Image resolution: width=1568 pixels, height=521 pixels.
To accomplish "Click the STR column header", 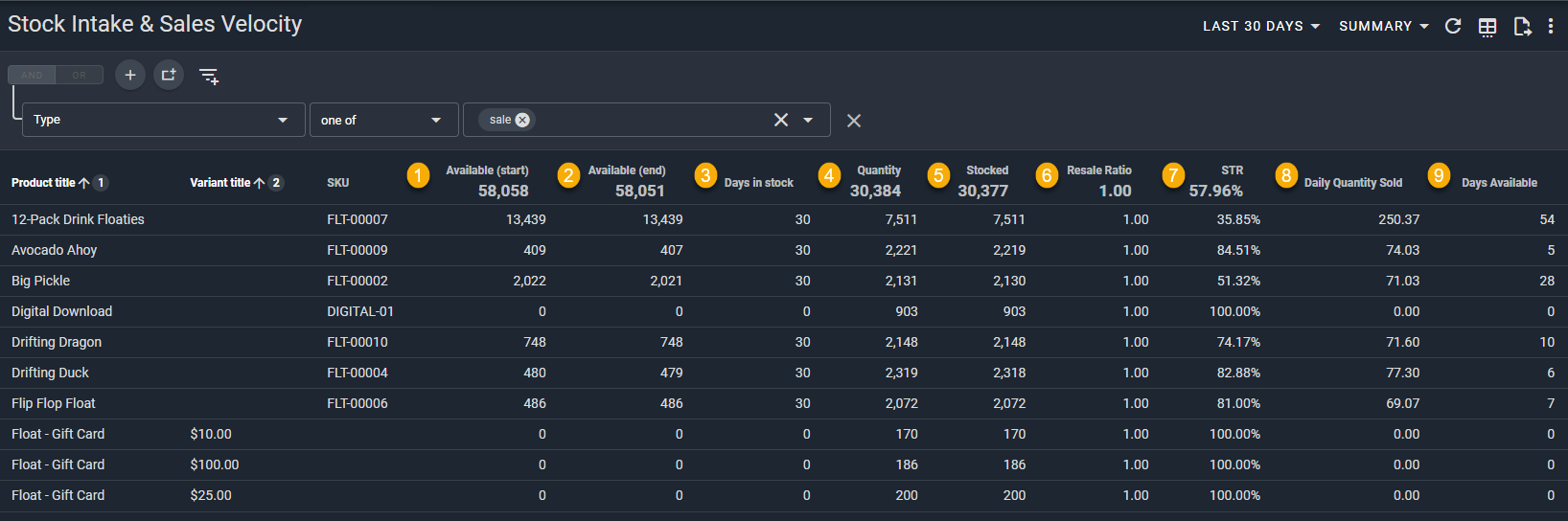I will 1232,170.
